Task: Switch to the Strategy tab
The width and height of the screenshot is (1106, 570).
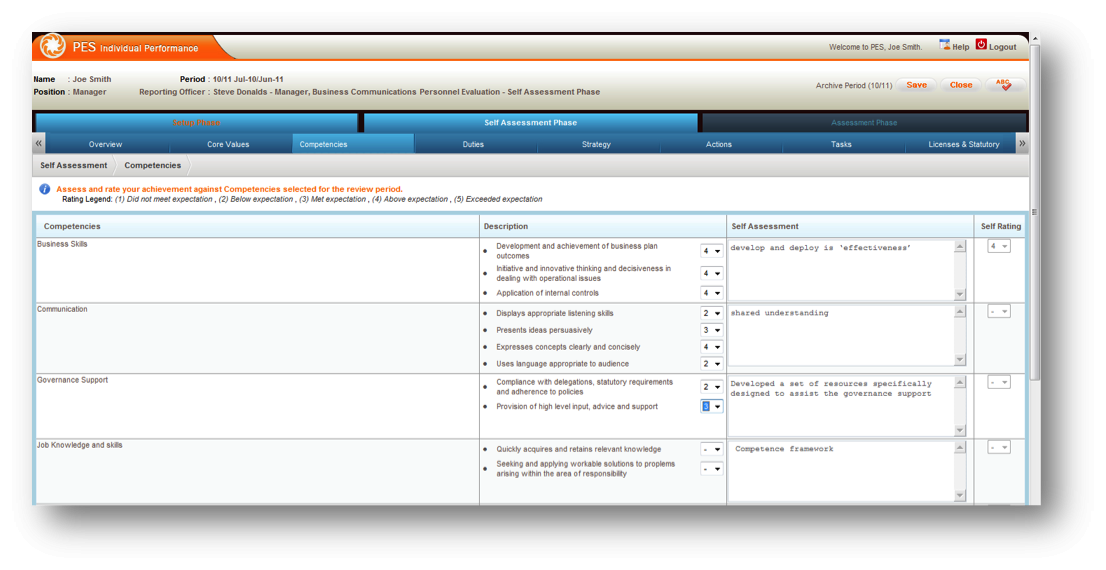Action: pos(596,144)
